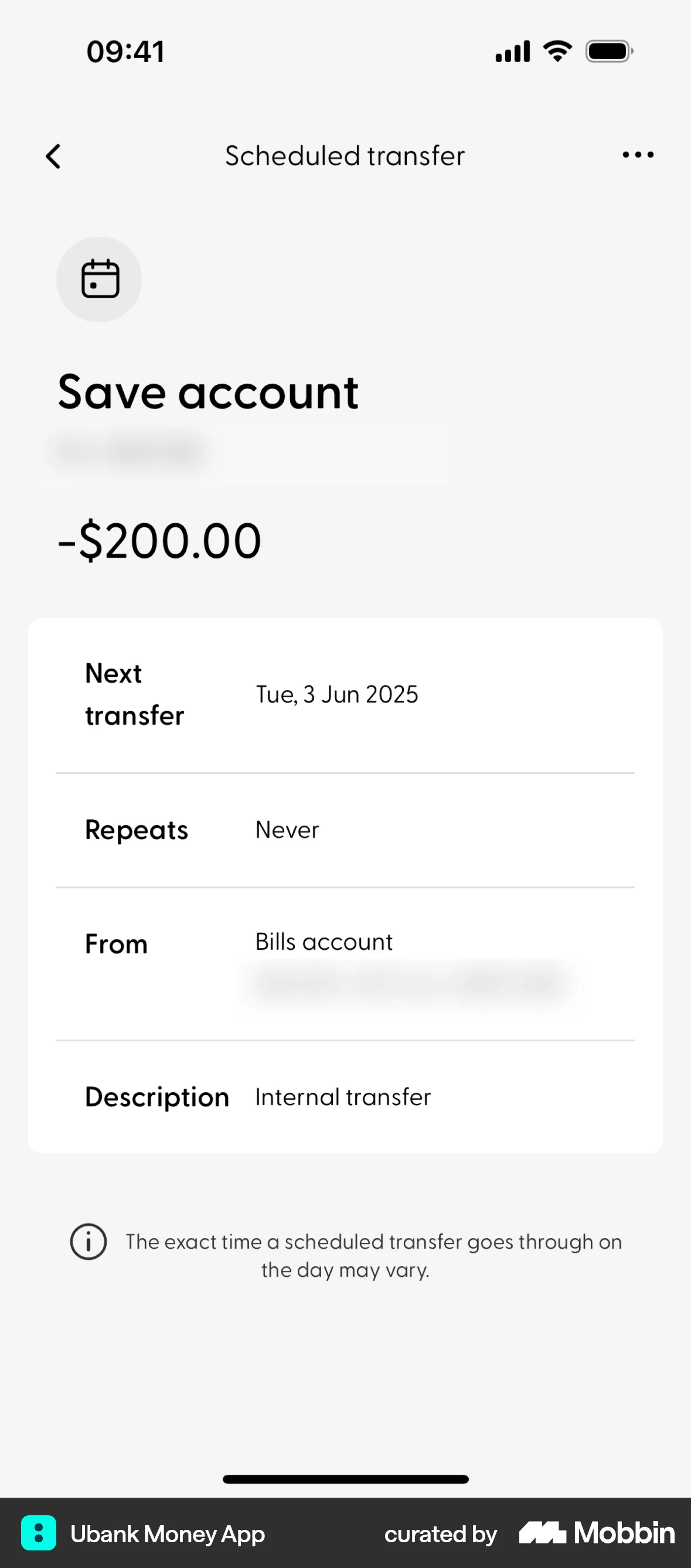Tap the Scheduled transfer page title

345,156
